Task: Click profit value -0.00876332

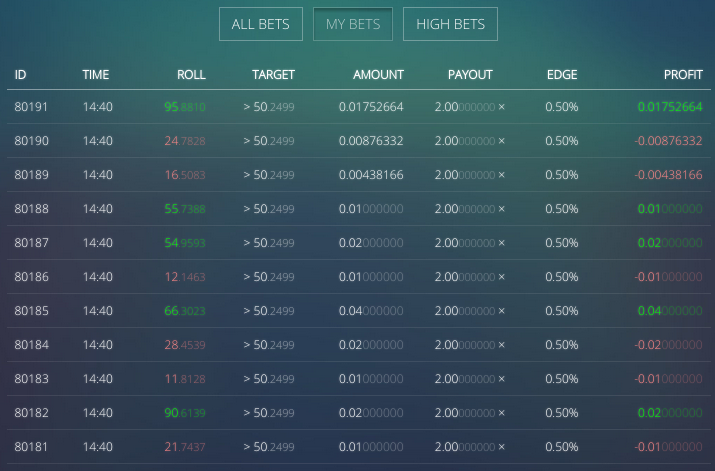Action: point(668,141)
